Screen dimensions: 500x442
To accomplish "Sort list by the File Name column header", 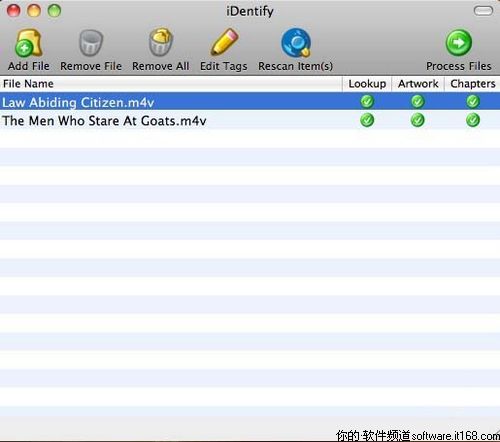I will (171, 84).
